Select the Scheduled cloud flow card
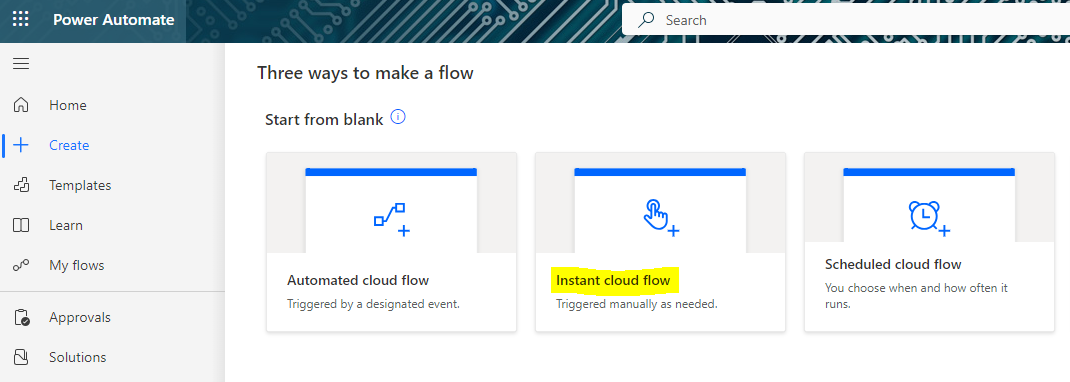The width and height of the screenshot is (1070, 382). point(929,242)
